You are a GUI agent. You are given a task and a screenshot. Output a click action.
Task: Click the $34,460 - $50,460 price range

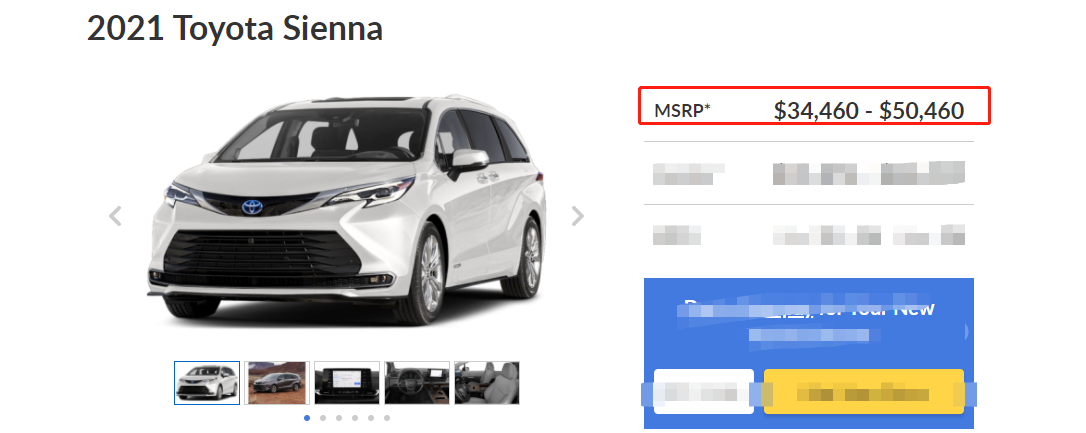[x=869, y=110]
